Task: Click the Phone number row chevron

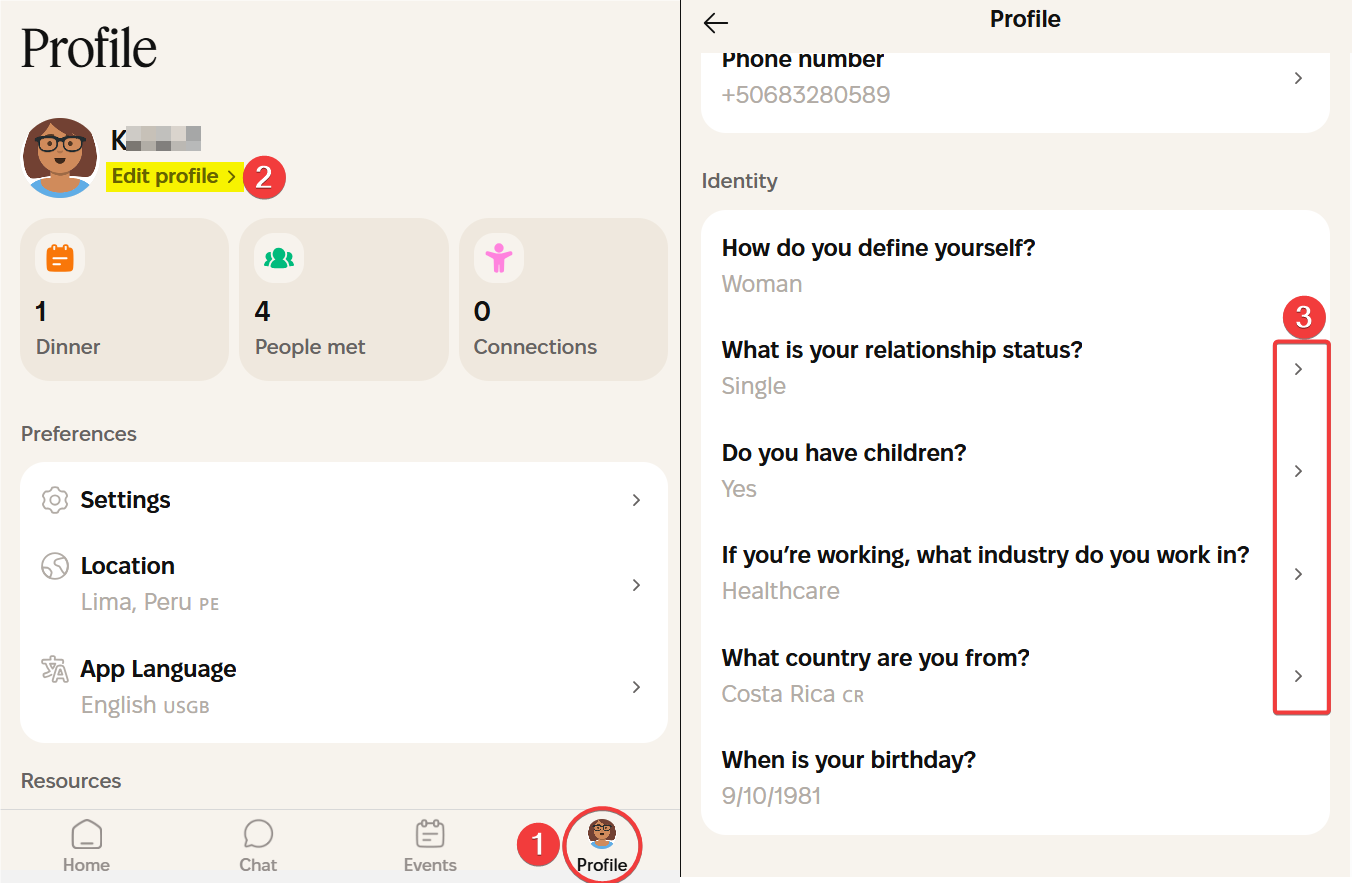Action: coord(1298,78)
